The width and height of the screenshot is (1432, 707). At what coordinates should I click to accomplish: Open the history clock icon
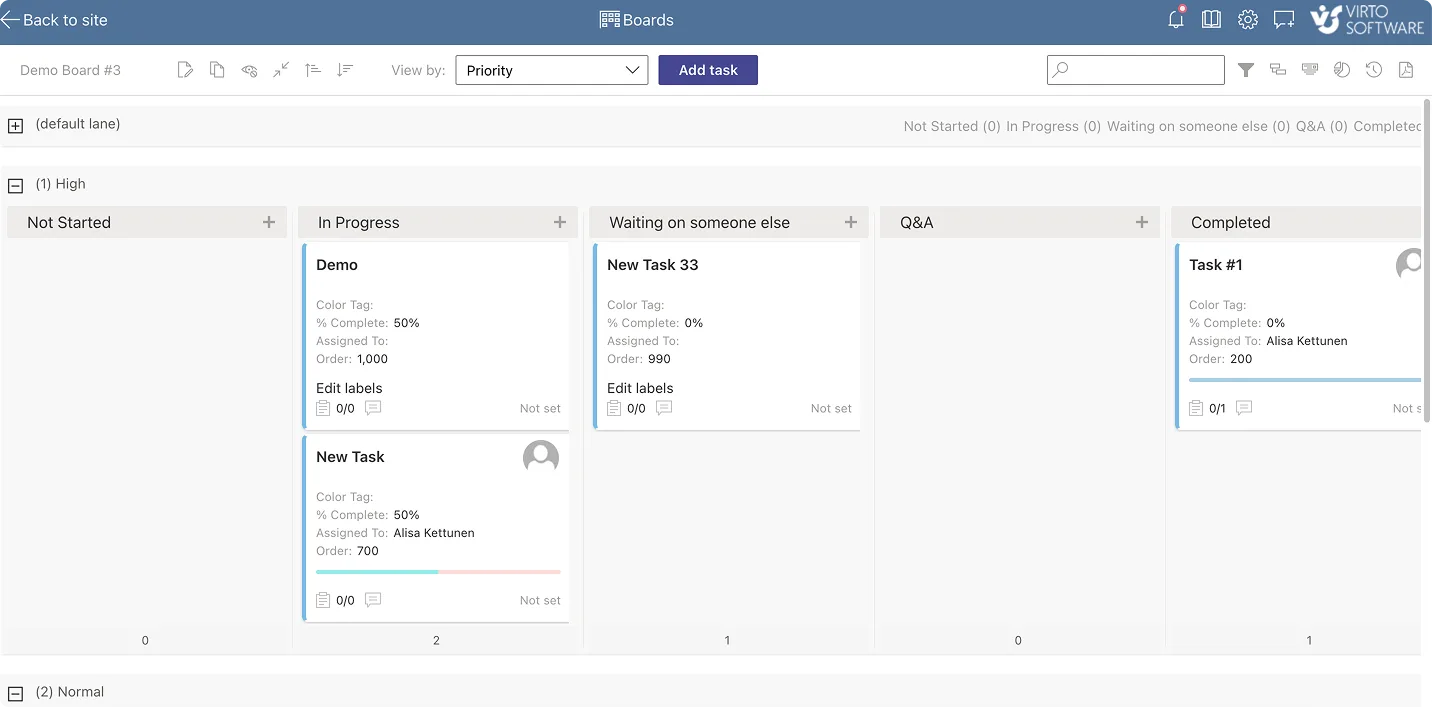[1374, 70]
